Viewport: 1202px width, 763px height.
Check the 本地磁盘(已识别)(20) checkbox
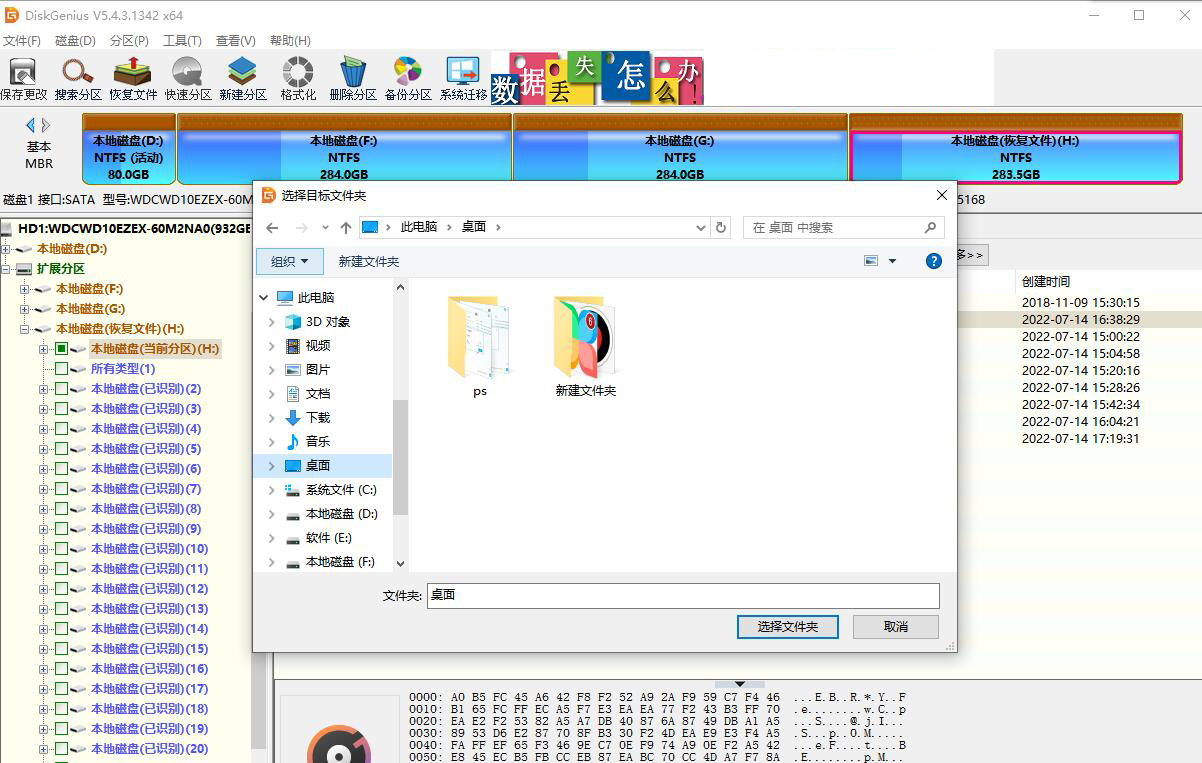[61, 748]
